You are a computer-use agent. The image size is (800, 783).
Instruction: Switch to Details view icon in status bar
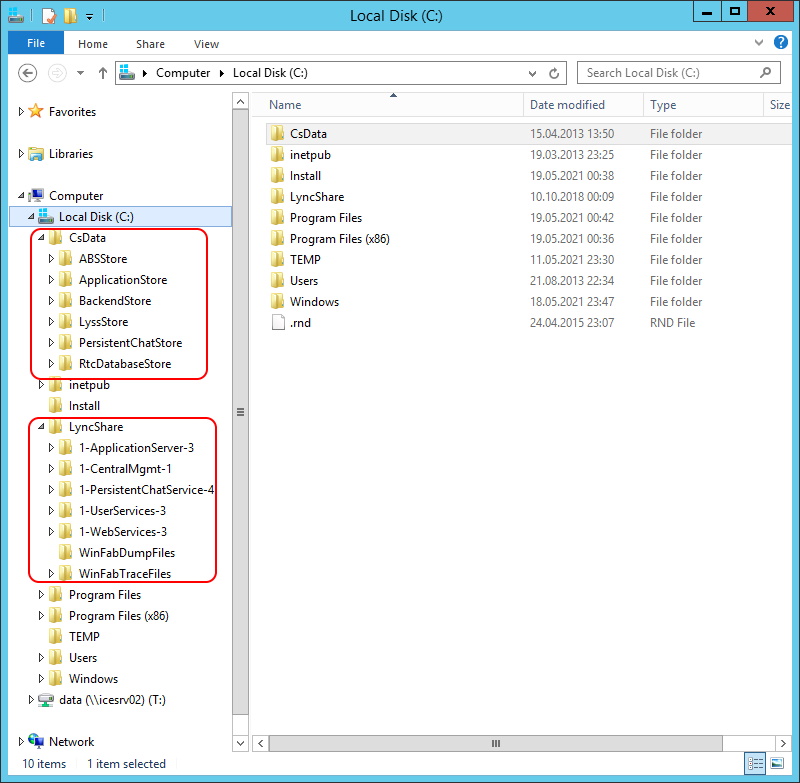pos(755,763)
